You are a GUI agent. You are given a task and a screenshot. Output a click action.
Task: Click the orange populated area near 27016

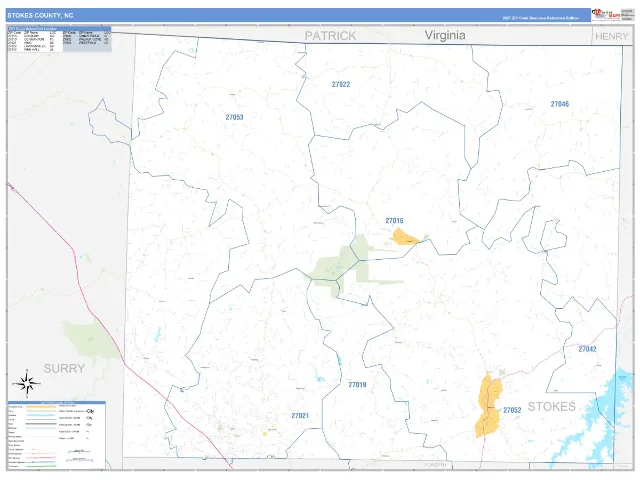(404, 237)
